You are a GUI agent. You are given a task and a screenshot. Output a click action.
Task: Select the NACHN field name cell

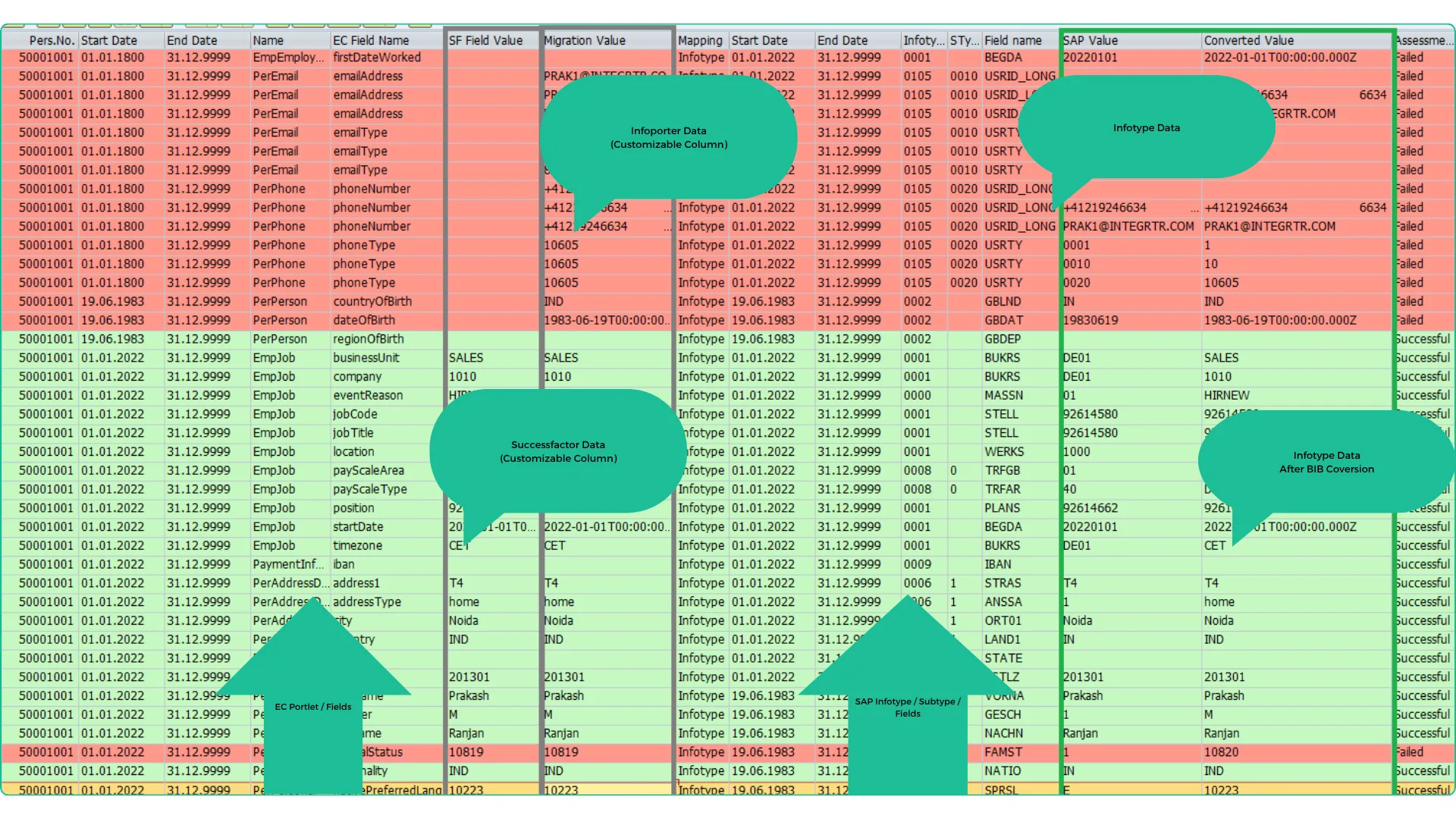pos(1020,733)
